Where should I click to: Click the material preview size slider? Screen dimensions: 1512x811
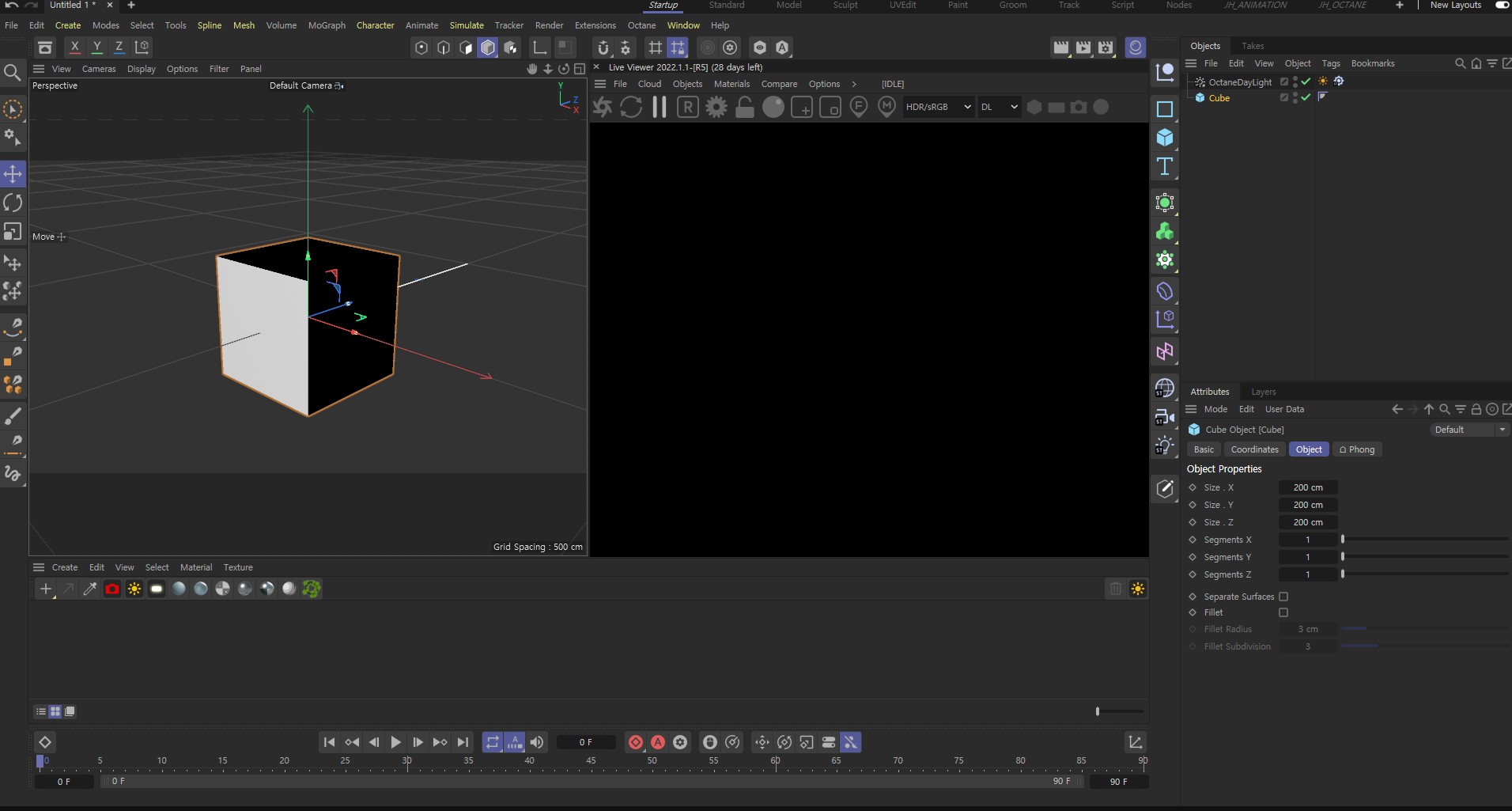coord(1120,711)
